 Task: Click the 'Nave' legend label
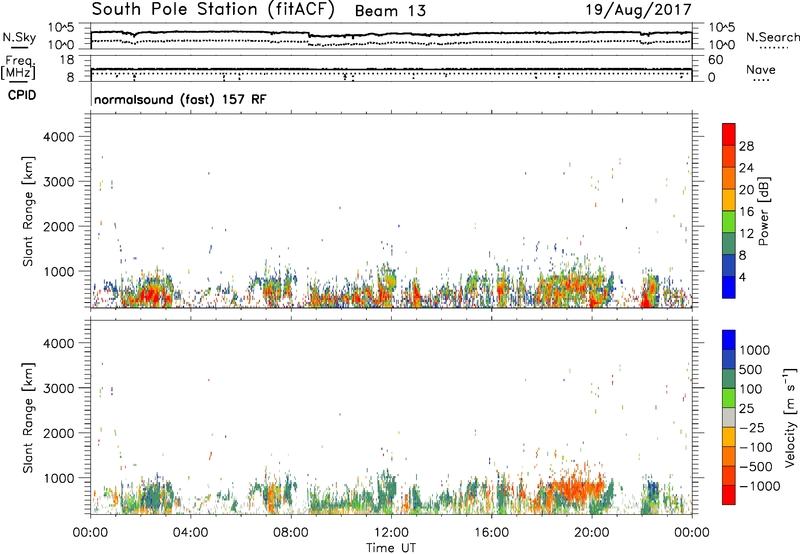coord(761,70)
